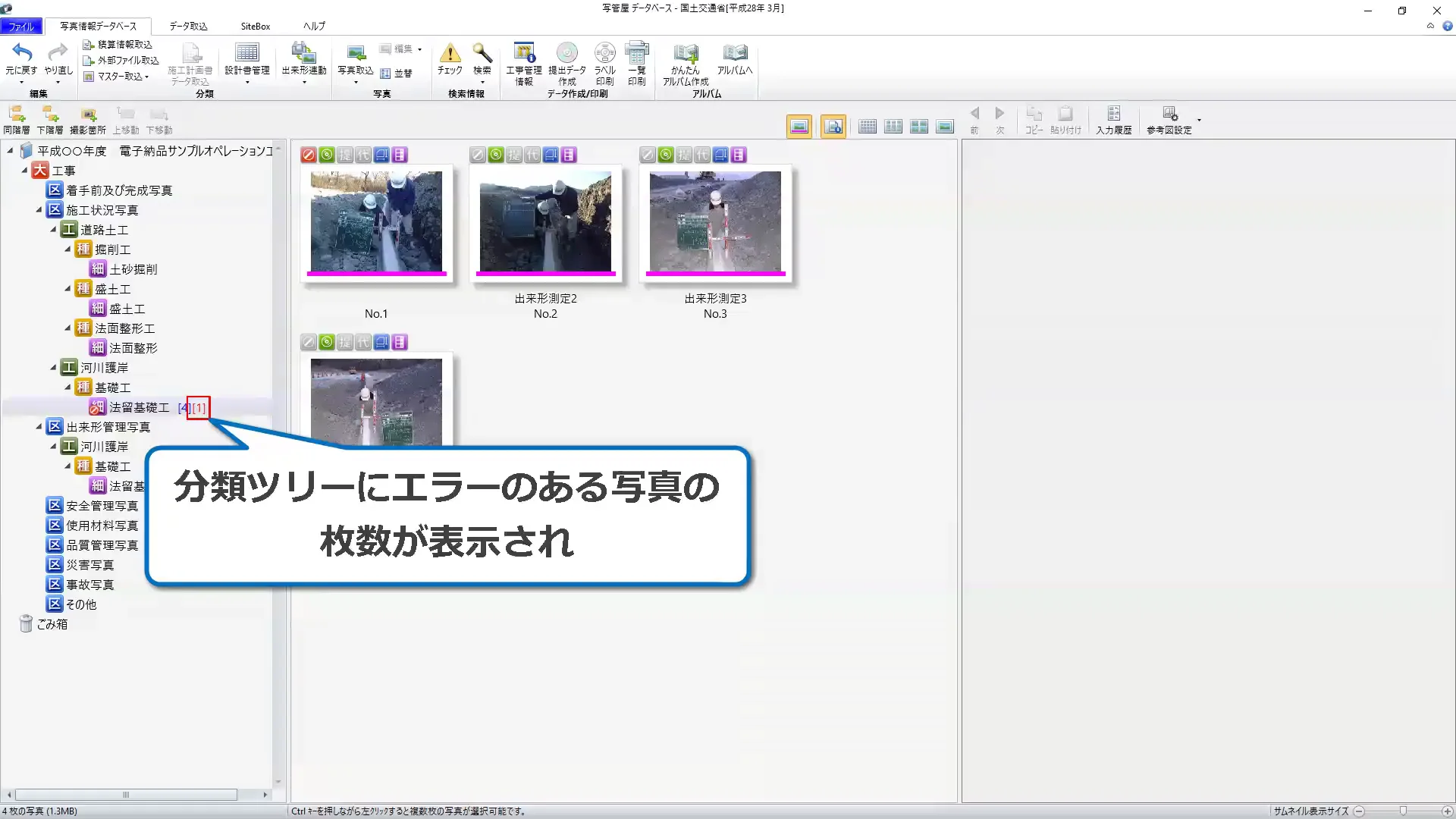Collapse 法面整形工 tree node
This screenshot has width=1456, height=819.
[67, 328]
